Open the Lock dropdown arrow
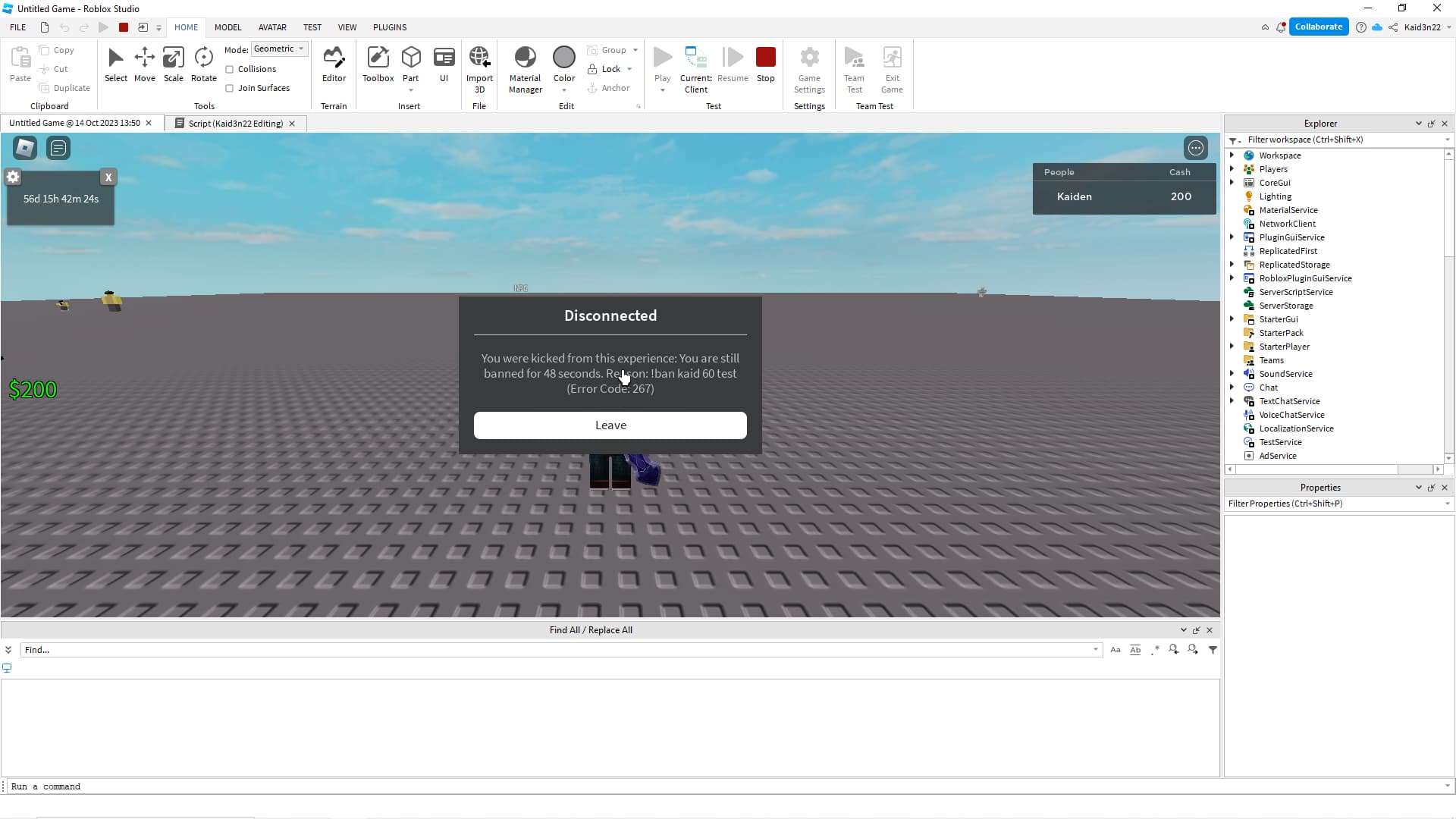This screenshot has height=819, width=1456. click(629, 69)
